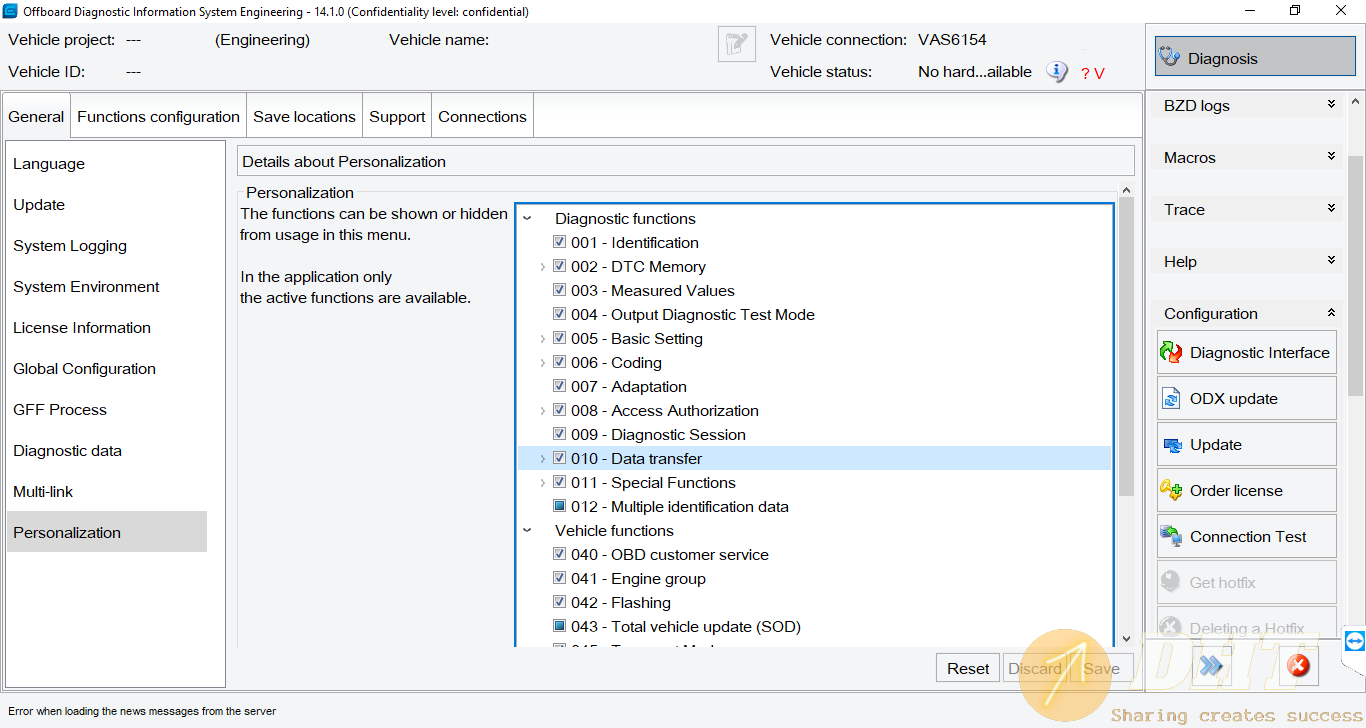Expand 002 - DTC Memory tree node

543,267
